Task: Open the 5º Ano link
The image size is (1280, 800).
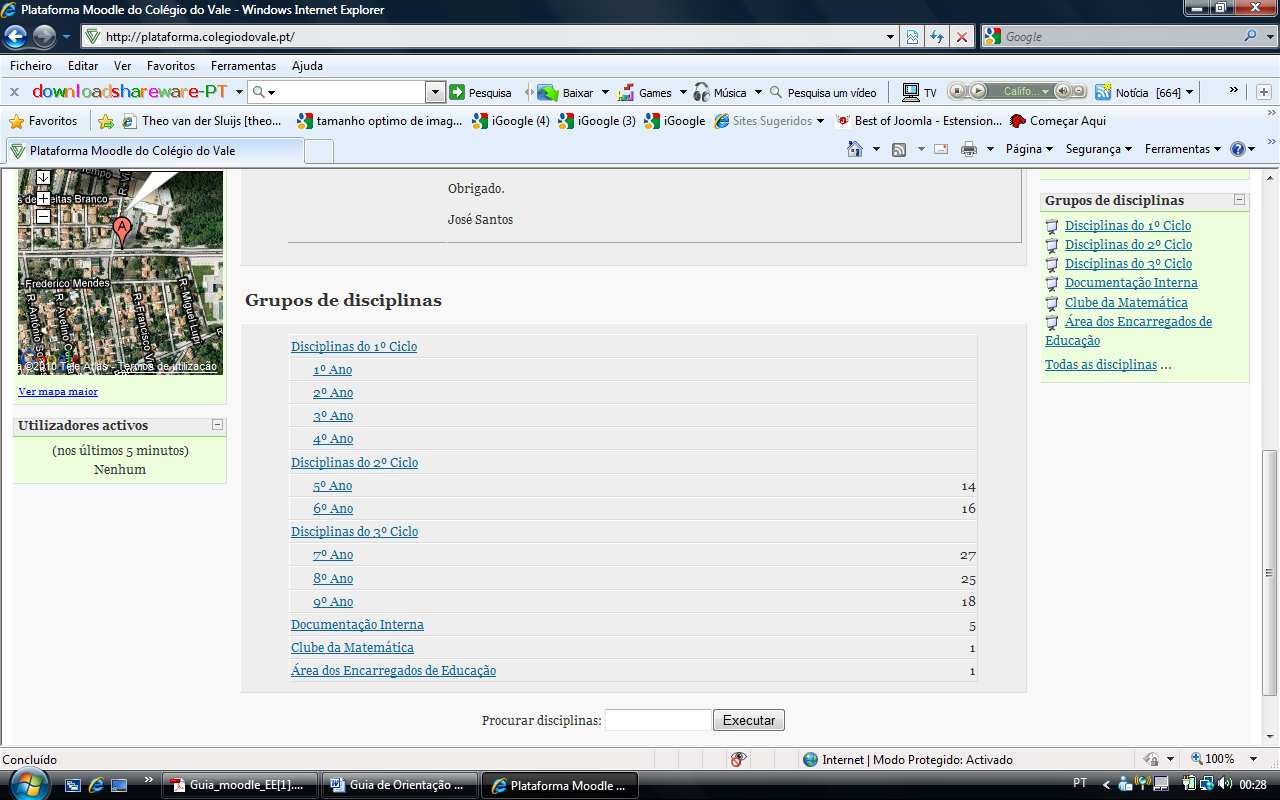Action: pyautogui.click(x=333, y=486)
